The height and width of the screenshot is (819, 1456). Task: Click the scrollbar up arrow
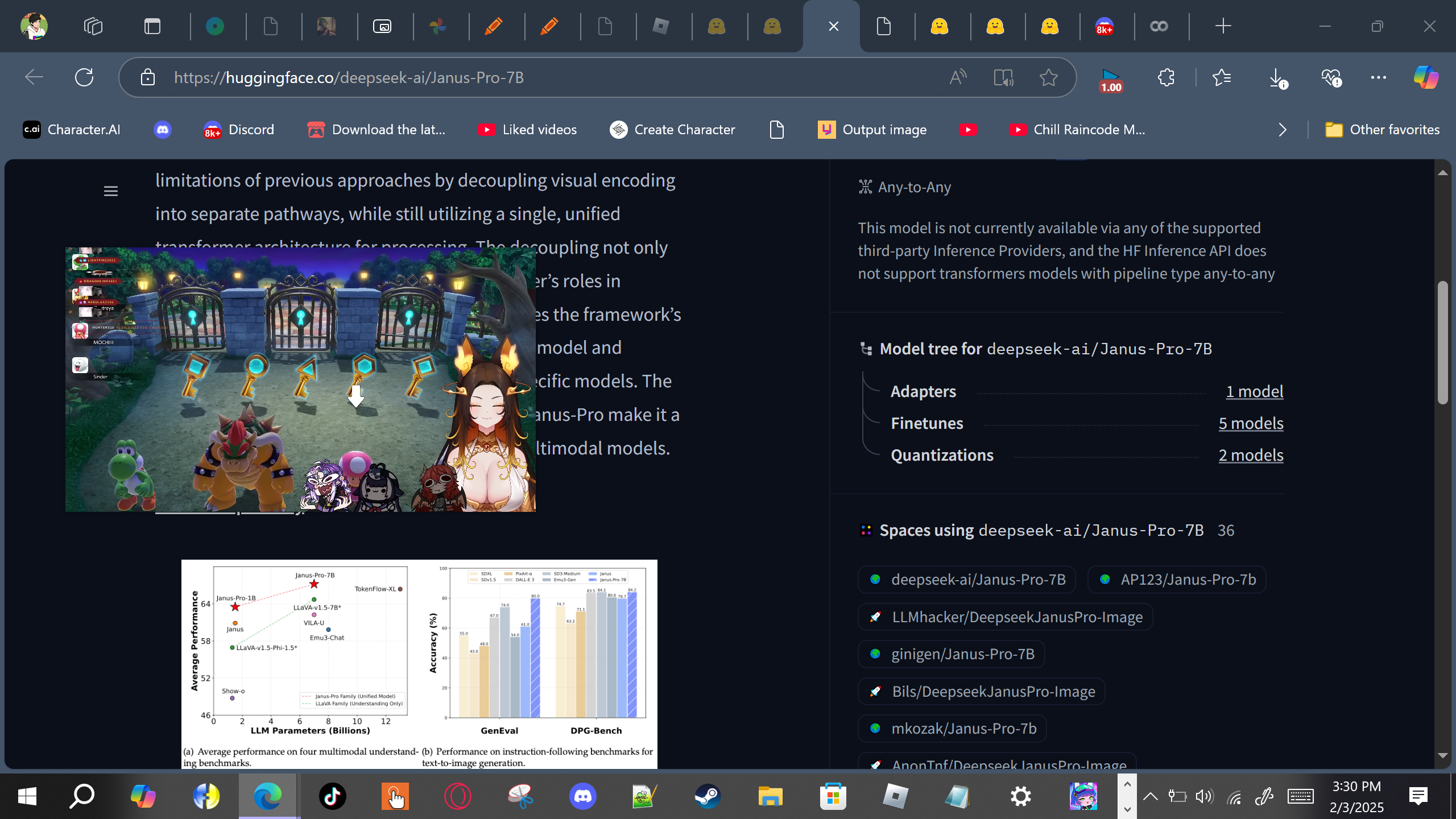point(1442,173)
